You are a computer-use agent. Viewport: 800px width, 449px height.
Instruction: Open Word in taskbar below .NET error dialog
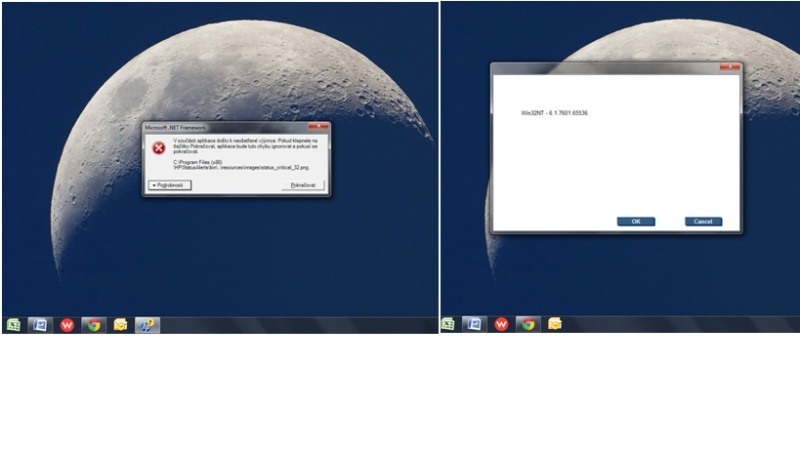39,324
